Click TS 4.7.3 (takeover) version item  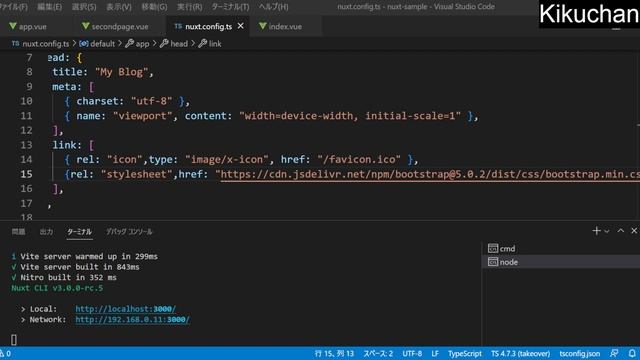(520, 354)
